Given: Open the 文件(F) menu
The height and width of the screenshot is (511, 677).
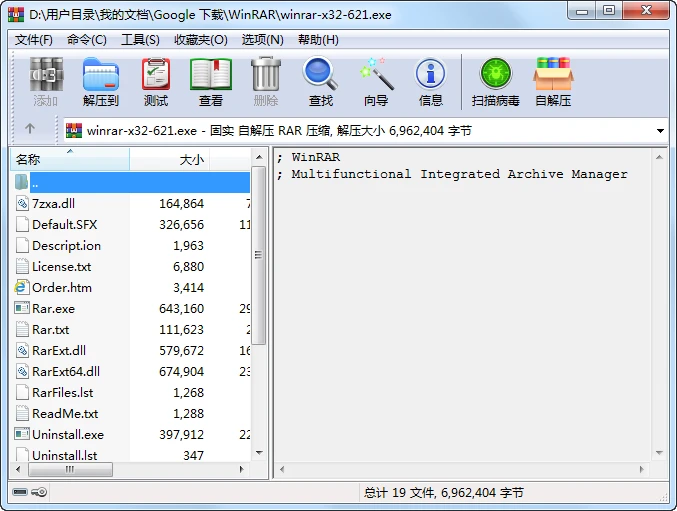Looking at the screenshot, I should pyautogui.click(x=34, y=40).
